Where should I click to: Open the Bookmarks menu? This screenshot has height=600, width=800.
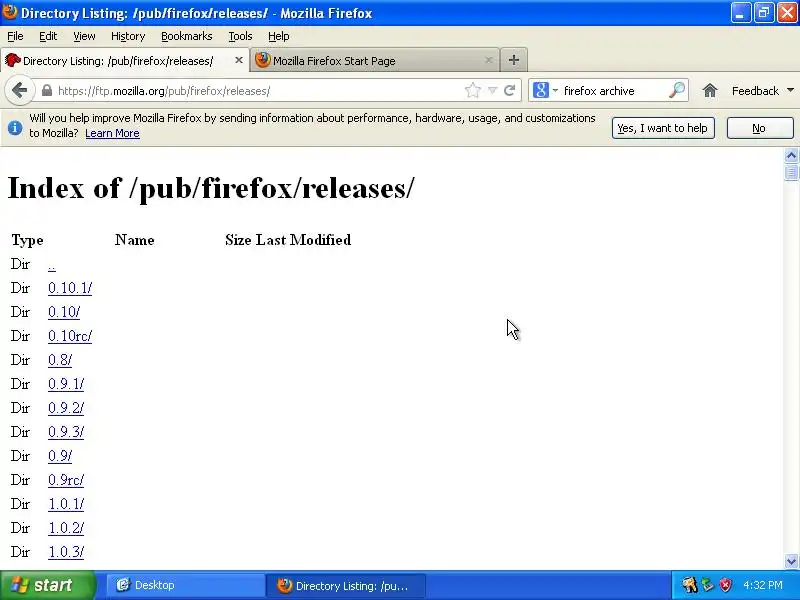(x=187, y=36)
